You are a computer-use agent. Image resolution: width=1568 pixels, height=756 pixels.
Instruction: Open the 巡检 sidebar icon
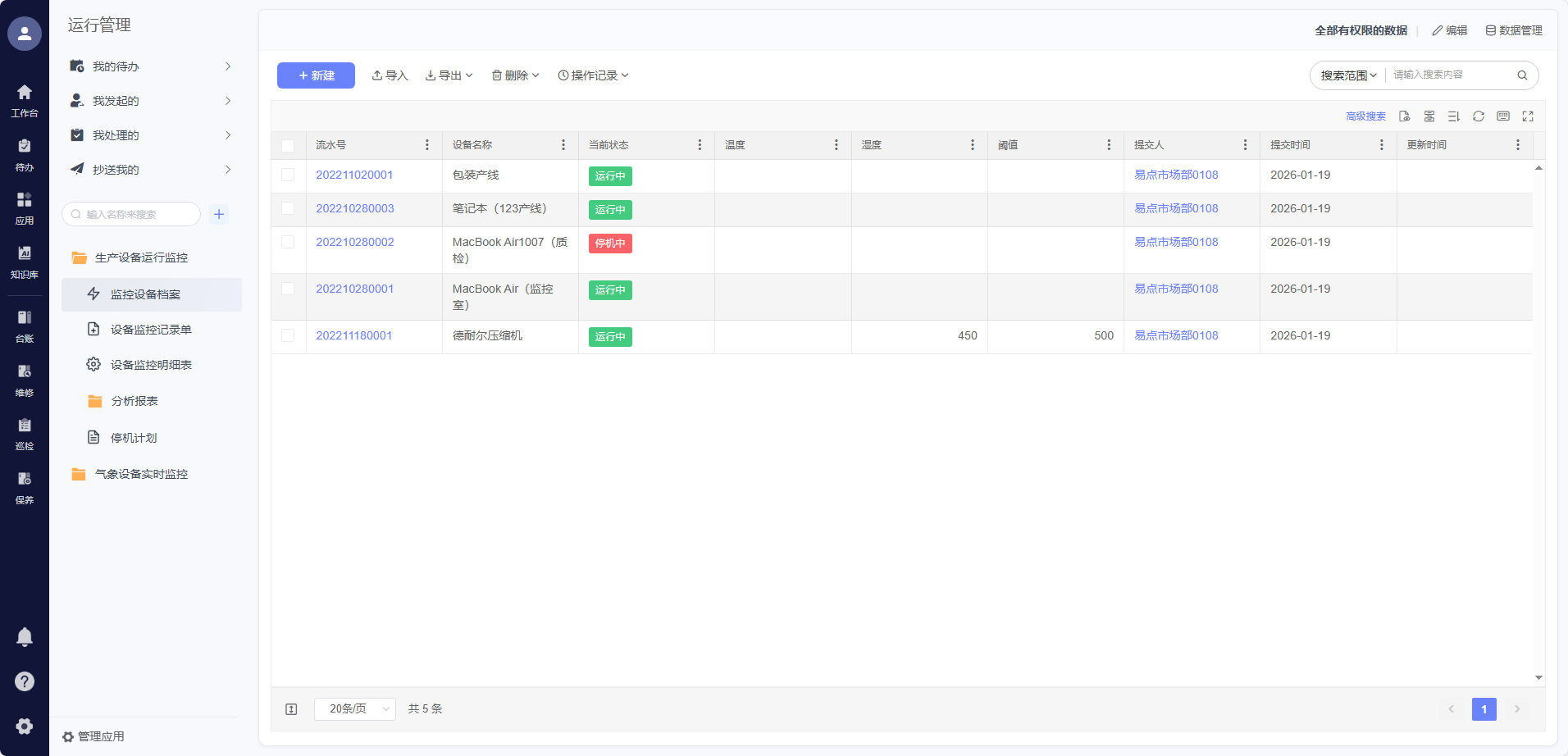click(x=25, y=434)
